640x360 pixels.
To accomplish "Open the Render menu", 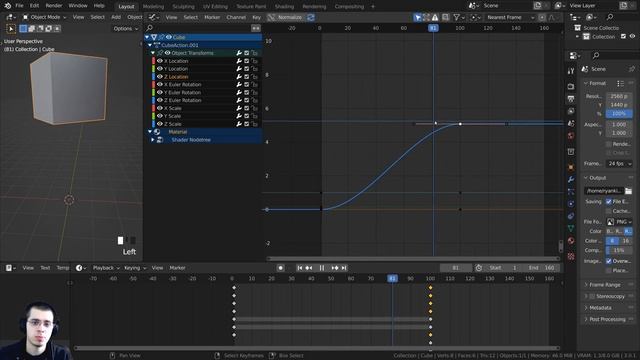I will pyautogui.click(x=54, y=6).
